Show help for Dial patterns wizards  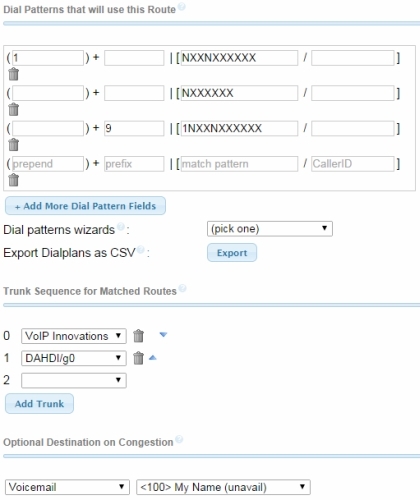click(121, 227)
